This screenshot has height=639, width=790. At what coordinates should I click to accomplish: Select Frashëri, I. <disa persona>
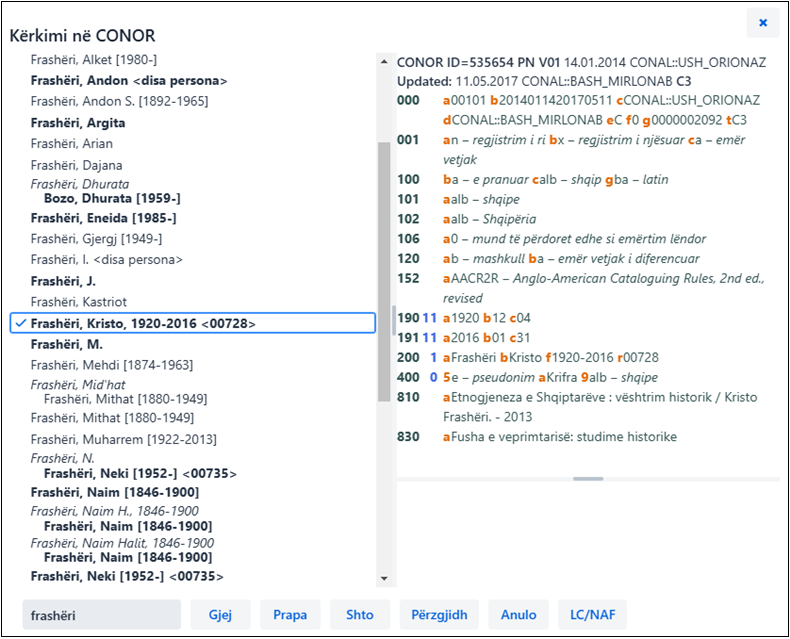coord(107,260)
